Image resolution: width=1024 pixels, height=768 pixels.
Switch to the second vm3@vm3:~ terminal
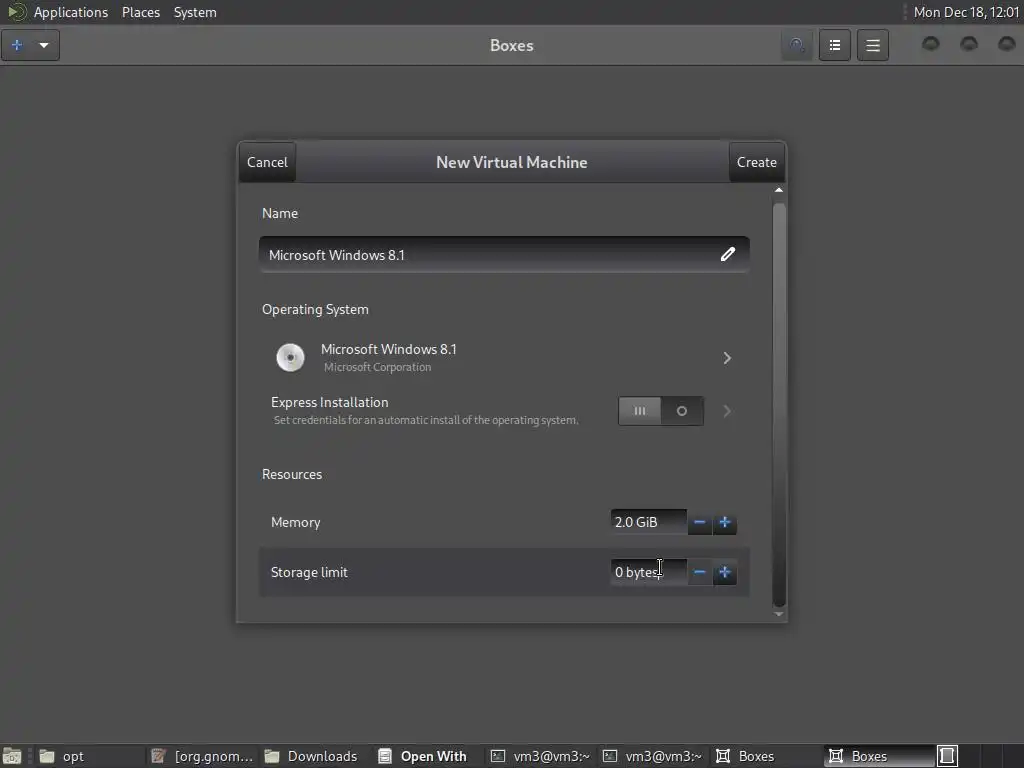pyautogui.click(x=652, y=756)
